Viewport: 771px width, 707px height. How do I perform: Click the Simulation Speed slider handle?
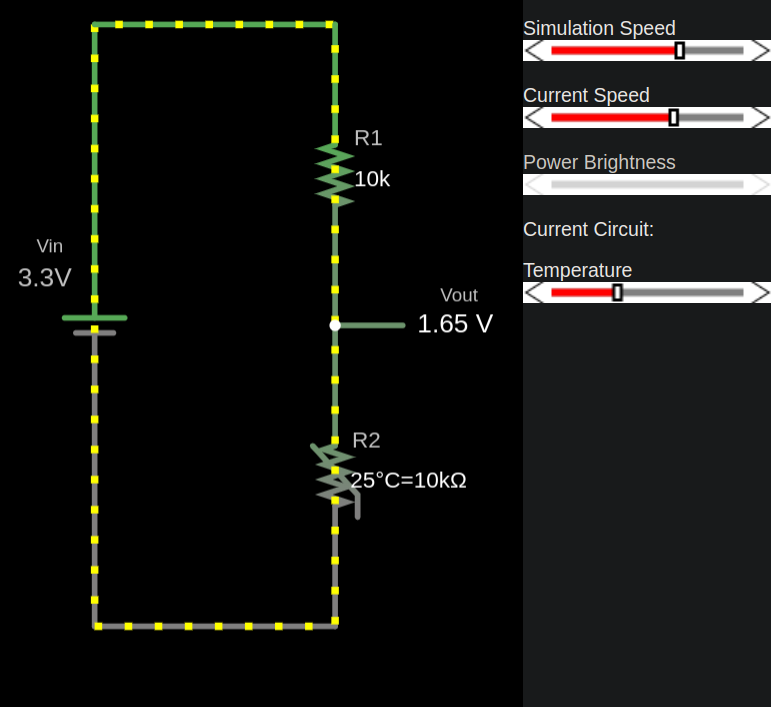coord(680,51)
